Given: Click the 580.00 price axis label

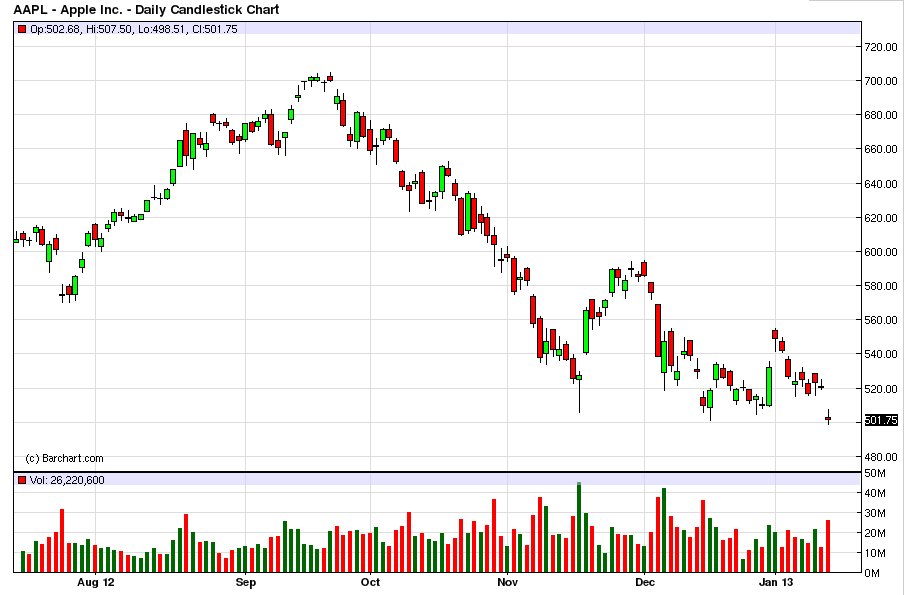Looking at the screenshot, I should click(x=880, y=286).
